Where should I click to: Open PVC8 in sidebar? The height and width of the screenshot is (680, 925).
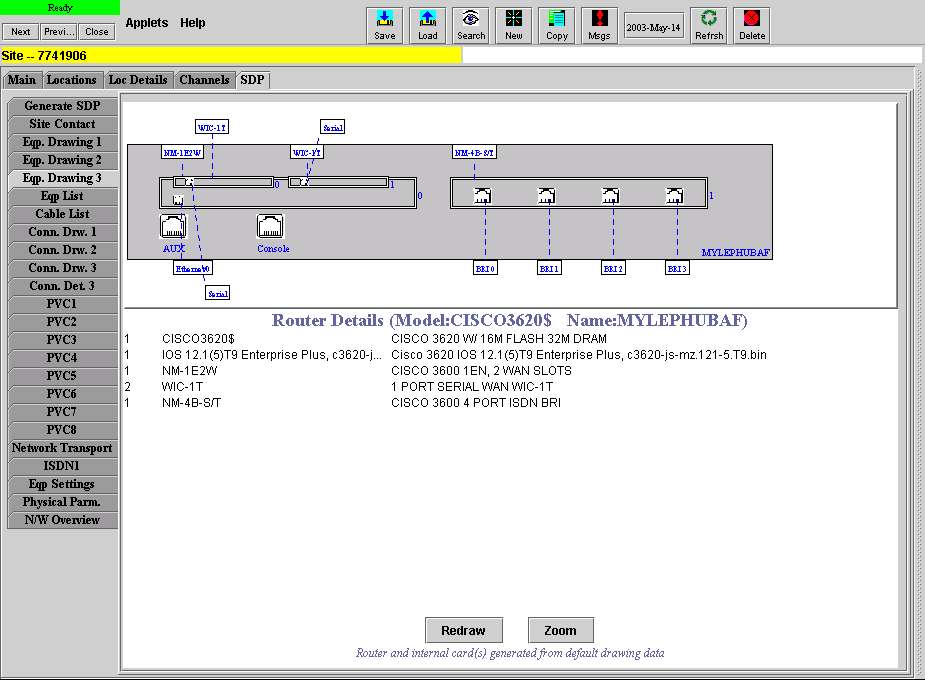click(x=62, y=430)
